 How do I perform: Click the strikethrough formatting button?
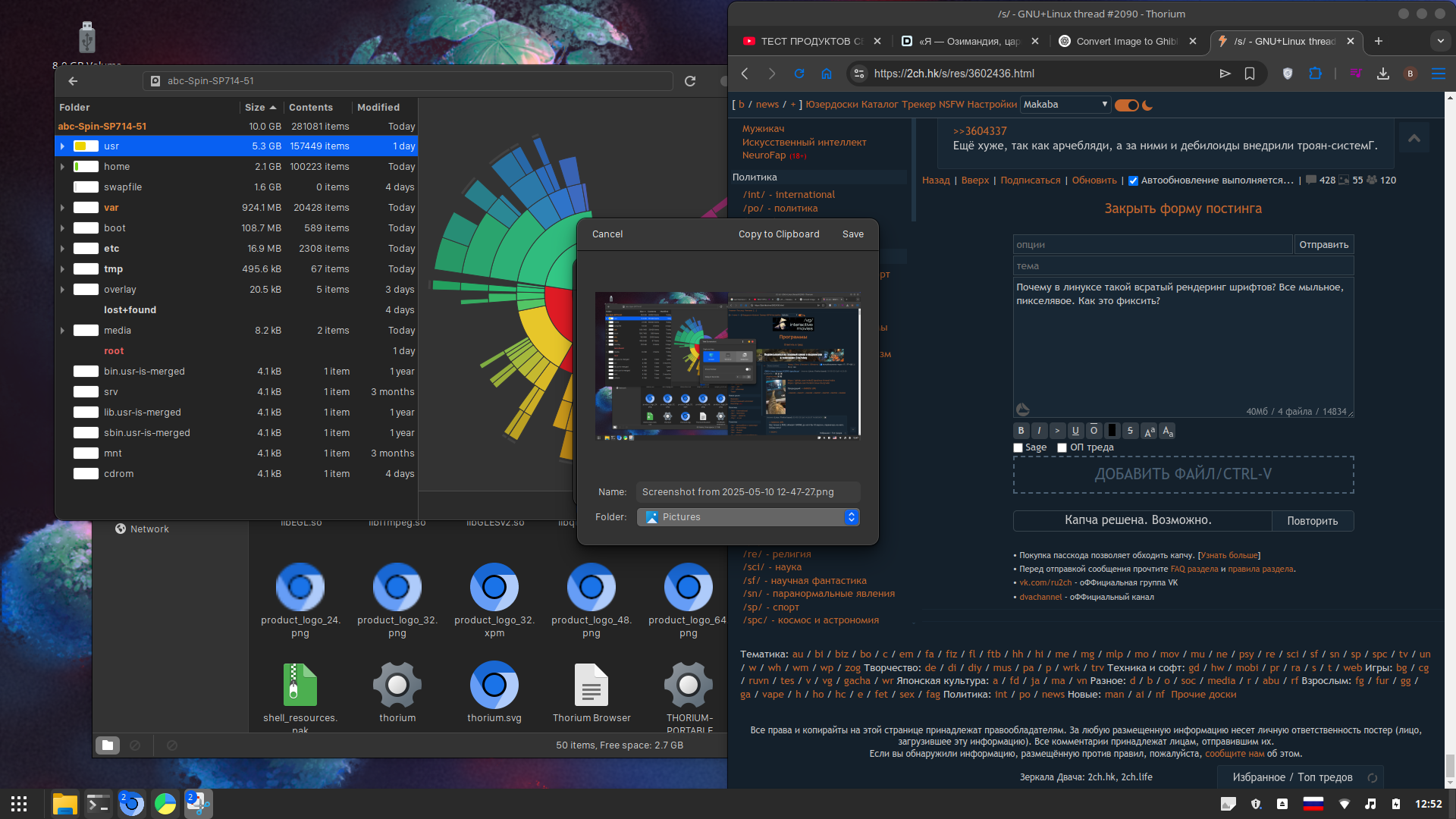tap(1130, 431)
